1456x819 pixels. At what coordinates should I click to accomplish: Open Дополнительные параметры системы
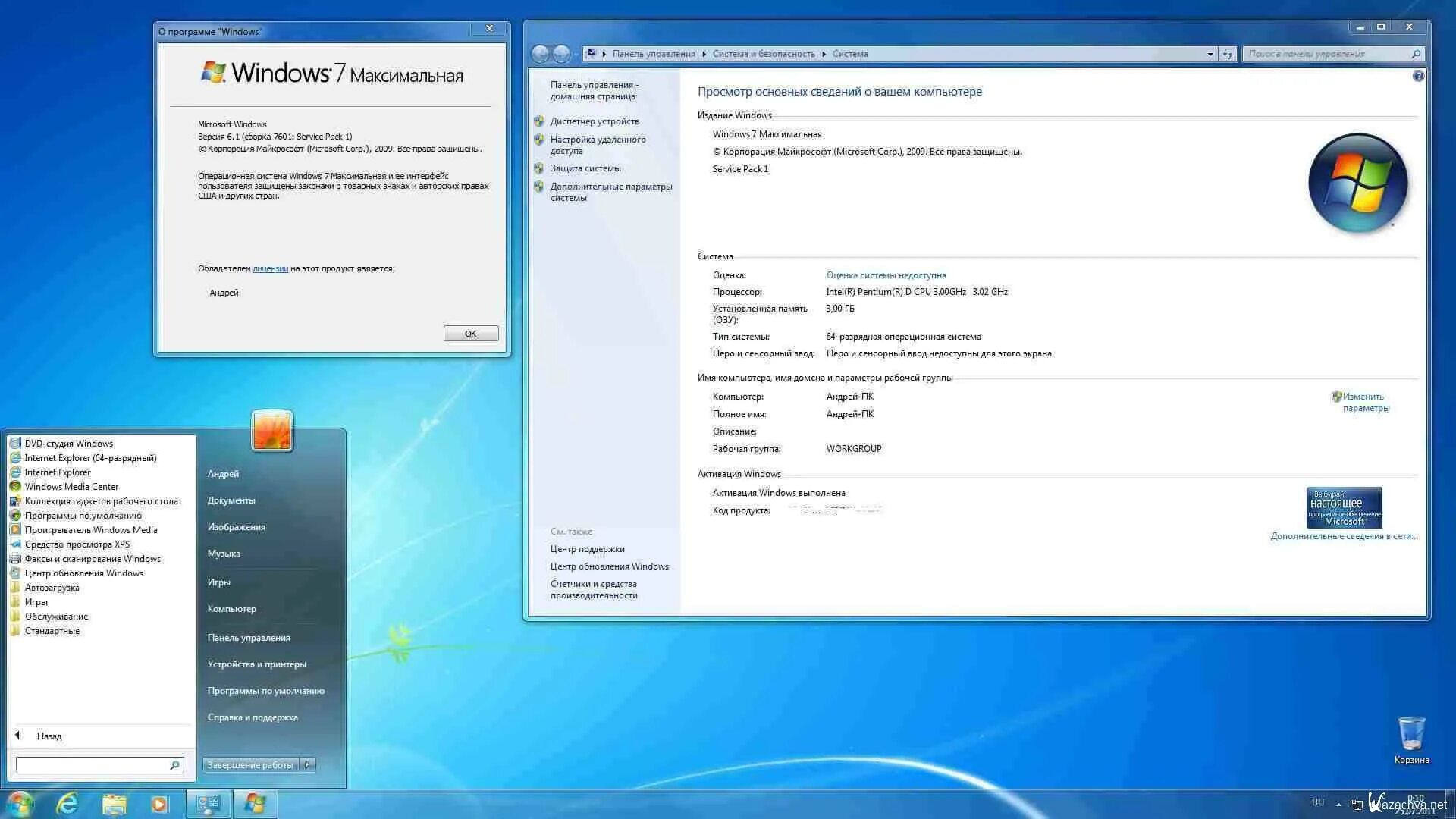coord(611,192)
